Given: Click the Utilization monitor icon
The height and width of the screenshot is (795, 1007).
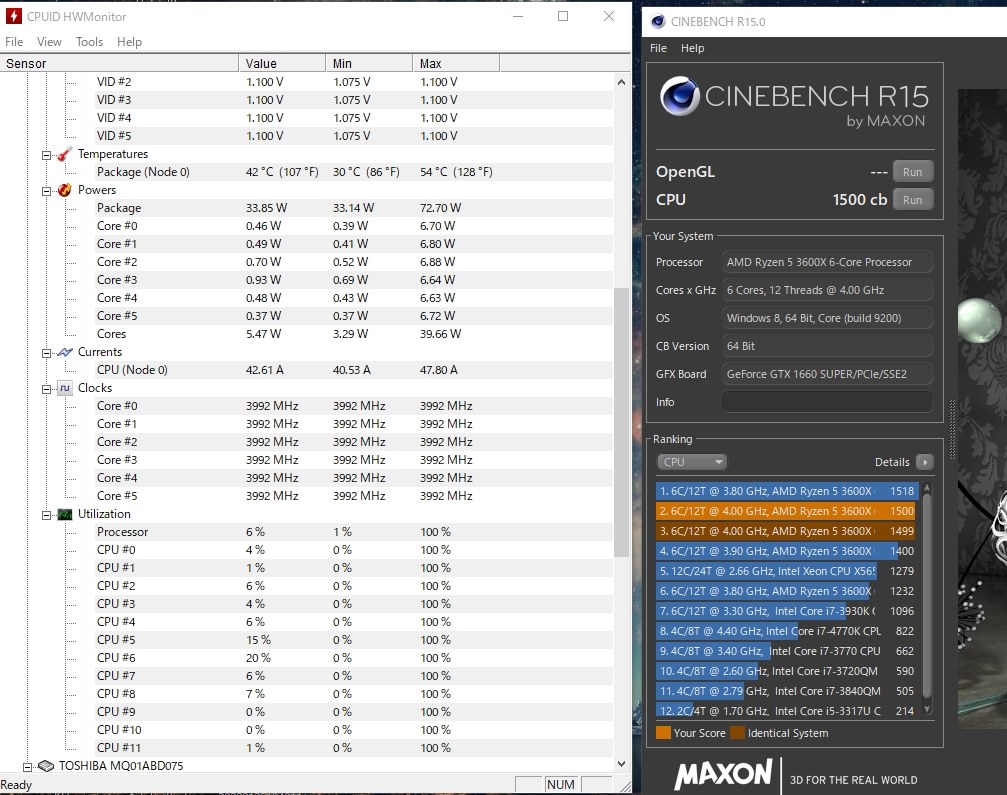Looking at the screenshot, I should coord(64,514).
